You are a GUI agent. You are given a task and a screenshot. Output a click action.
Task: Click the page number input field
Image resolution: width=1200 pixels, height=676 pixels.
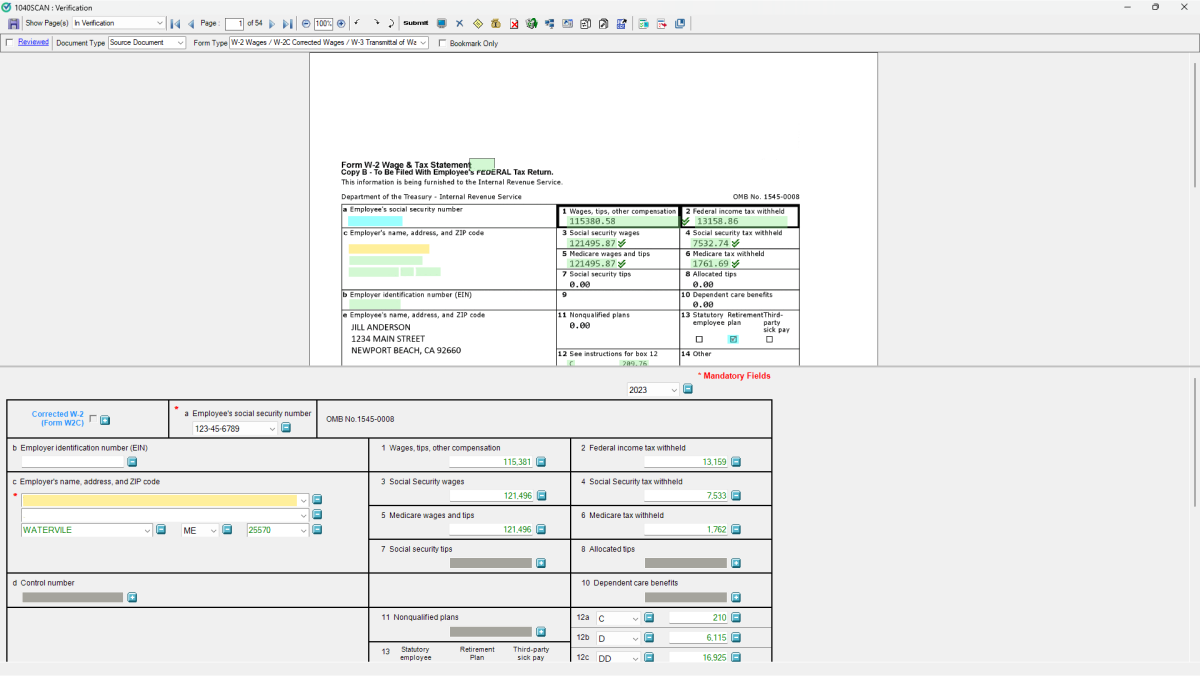click(x=234, y=23)
